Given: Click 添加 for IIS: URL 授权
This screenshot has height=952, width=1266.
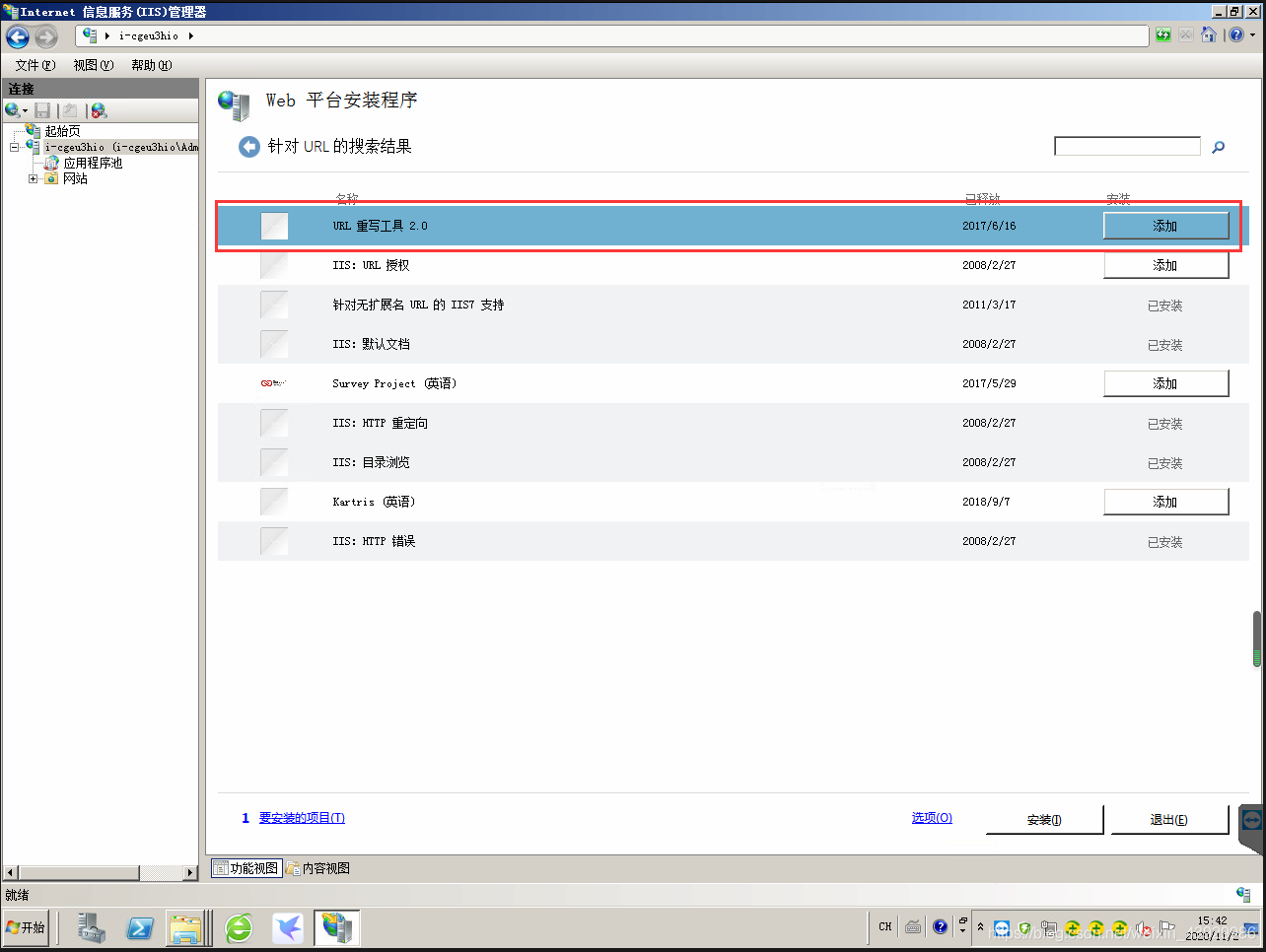Looking at the screenshot, I should click(1165, 265).
